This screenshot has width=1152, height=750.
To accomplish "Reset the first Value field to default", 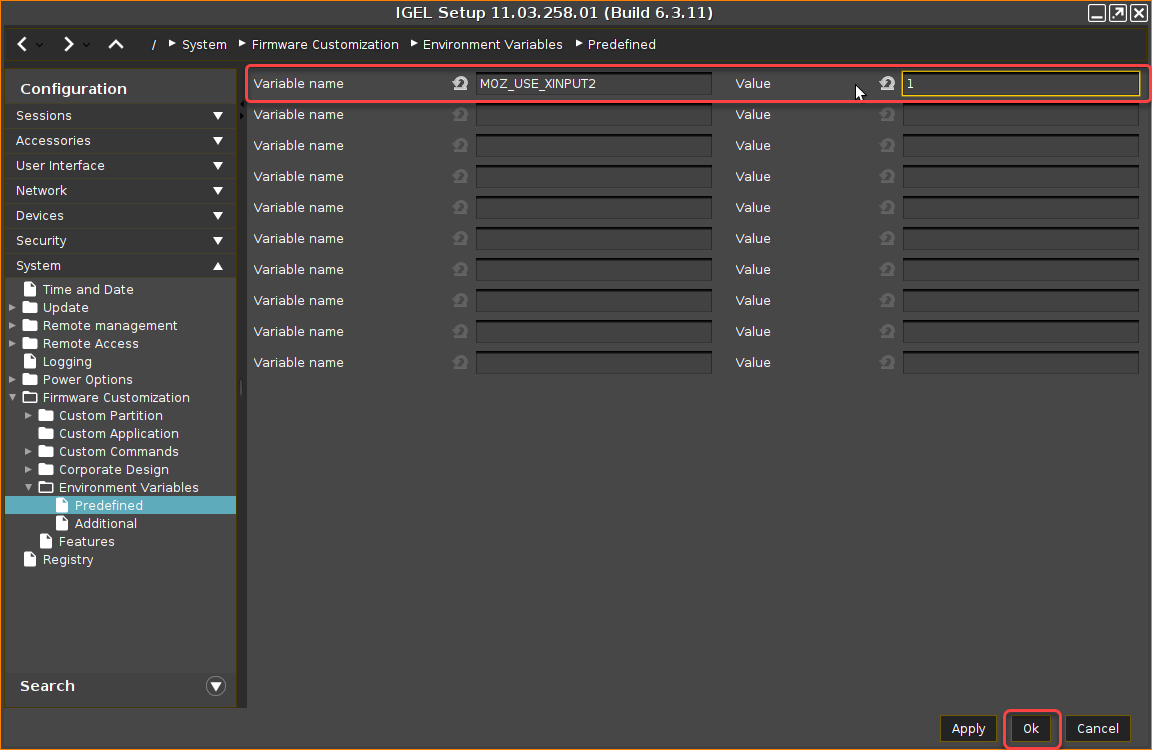I will click(x=887, y=84).
